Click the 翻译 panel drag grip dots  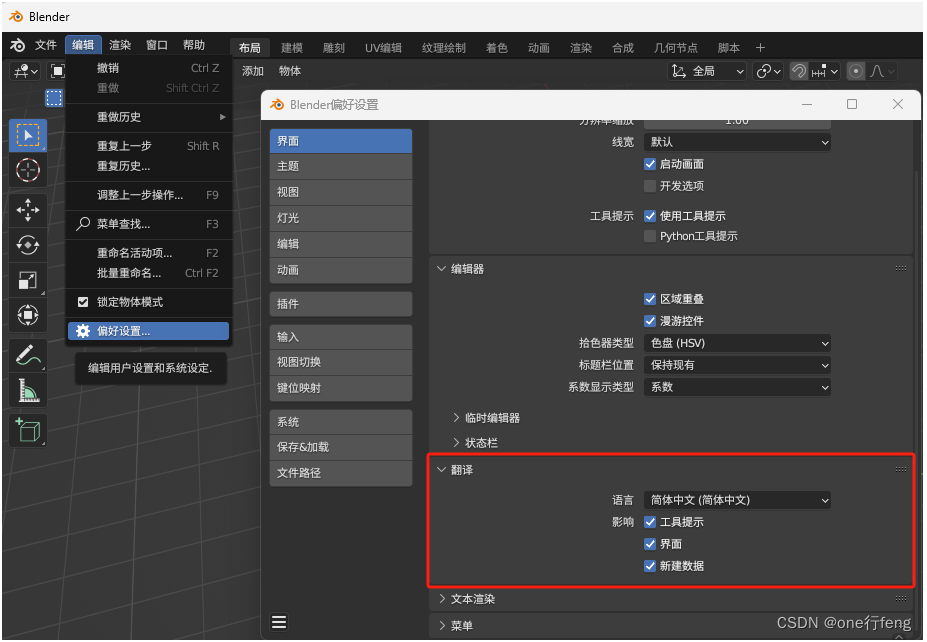point(900,469)
